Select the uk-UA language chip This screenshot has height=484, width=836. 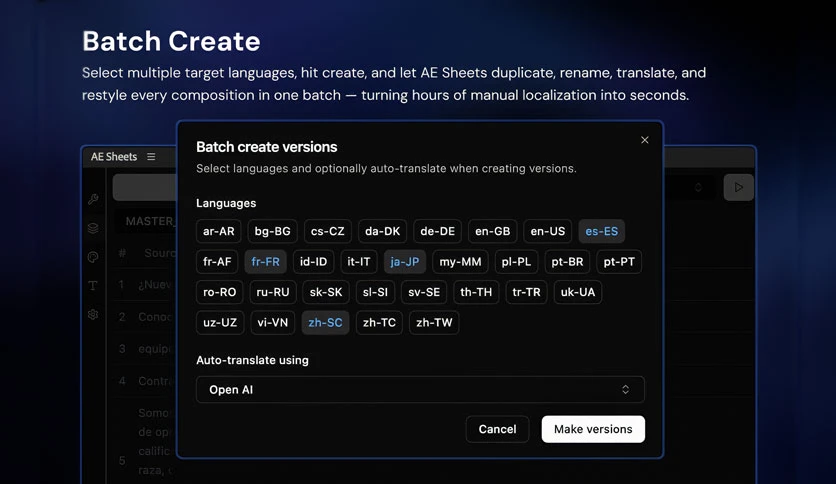[x=578, y=292]
